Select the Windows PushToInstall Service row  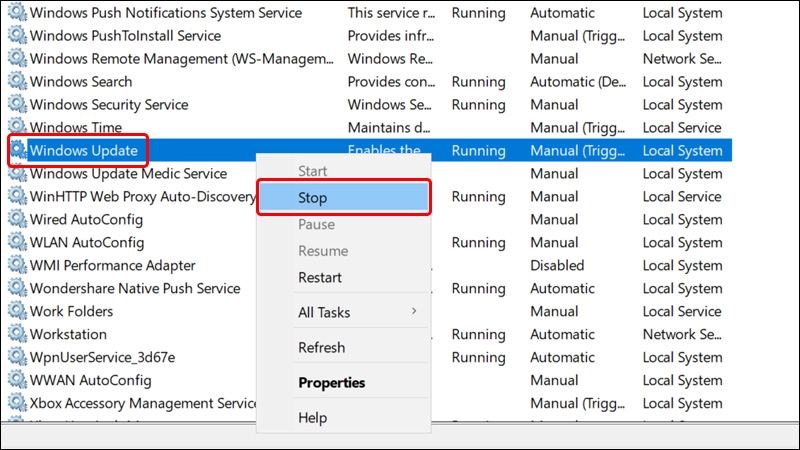pos(126,36)
